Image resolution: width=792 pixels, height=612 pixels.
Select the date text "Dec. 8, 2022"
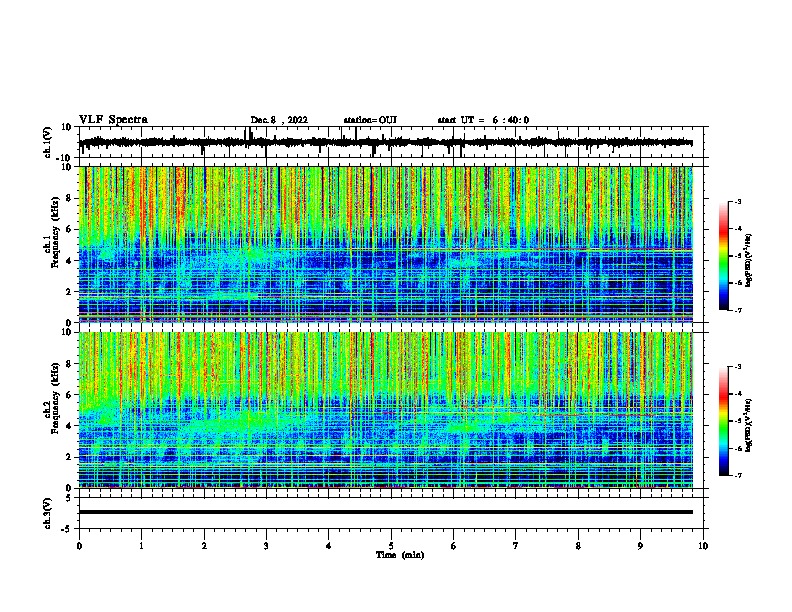tap(279, 120)
